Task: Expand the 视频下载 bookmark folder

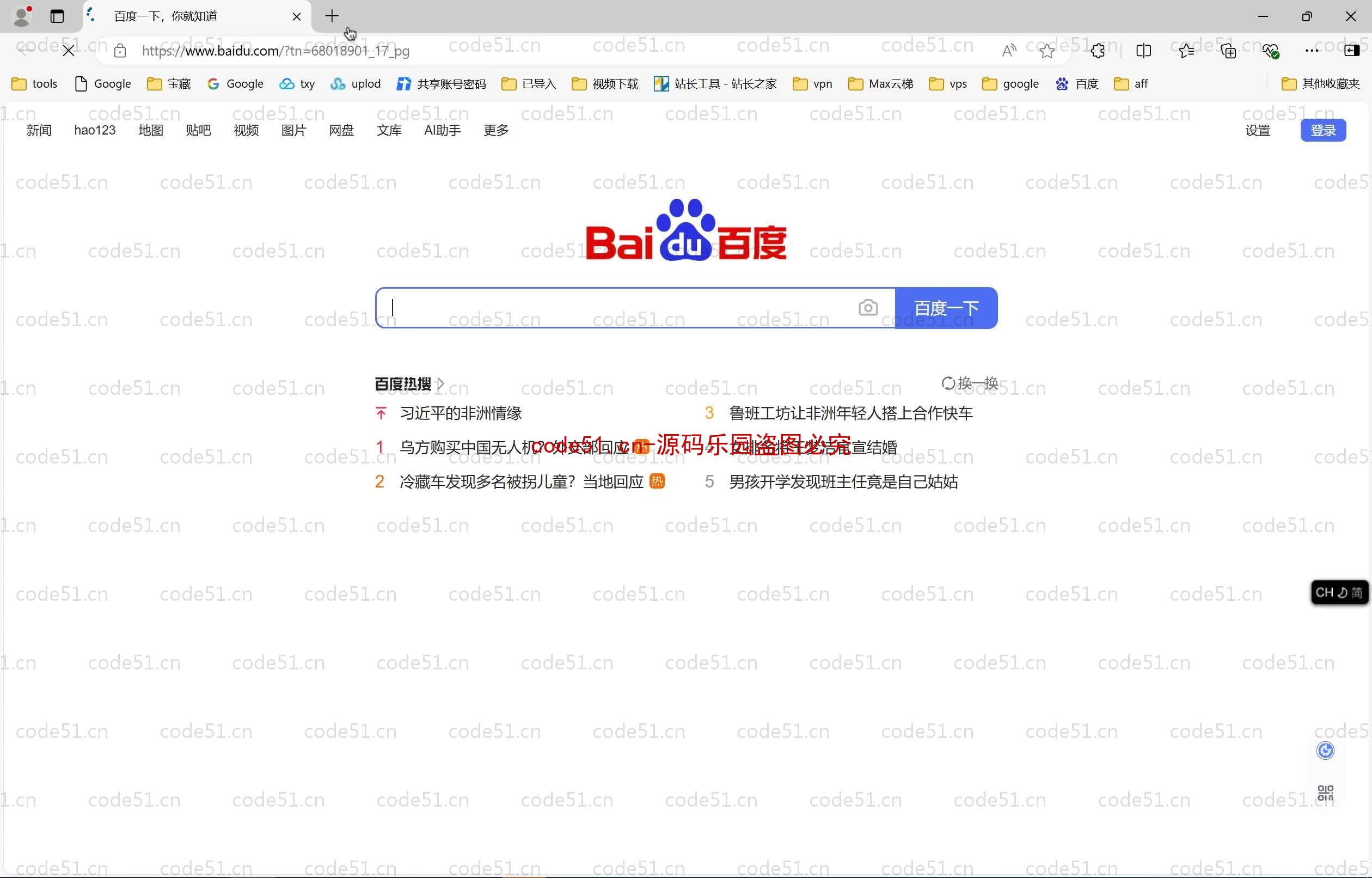Action: (x=605, y=84)
